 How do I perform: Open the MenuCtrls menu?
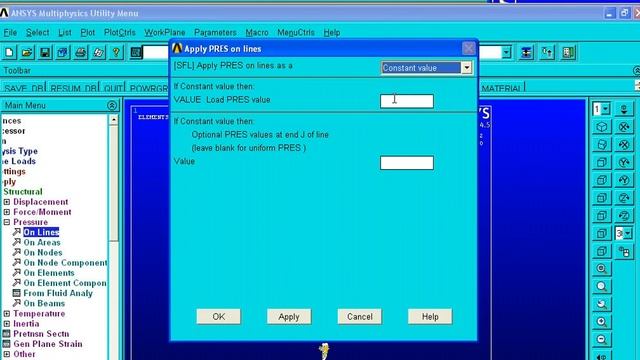pos(296,33)
